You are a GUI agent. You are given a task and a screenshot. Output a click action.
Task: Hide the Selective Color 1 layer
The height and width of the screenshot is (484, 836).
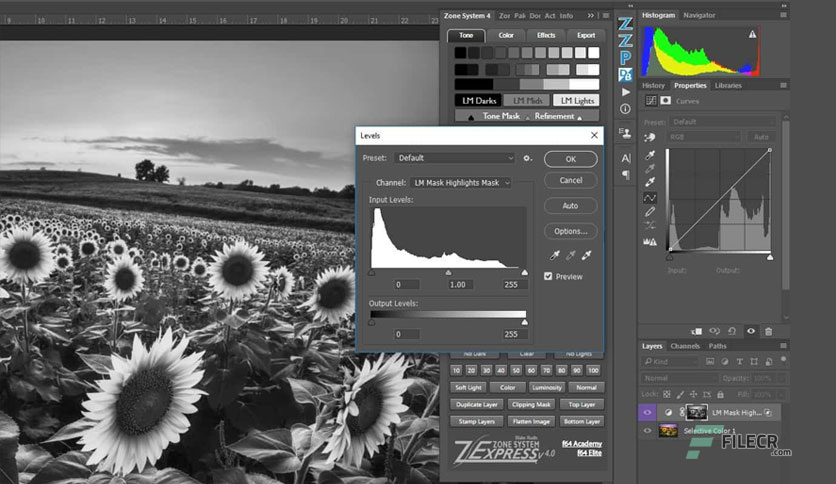[647, 431]
